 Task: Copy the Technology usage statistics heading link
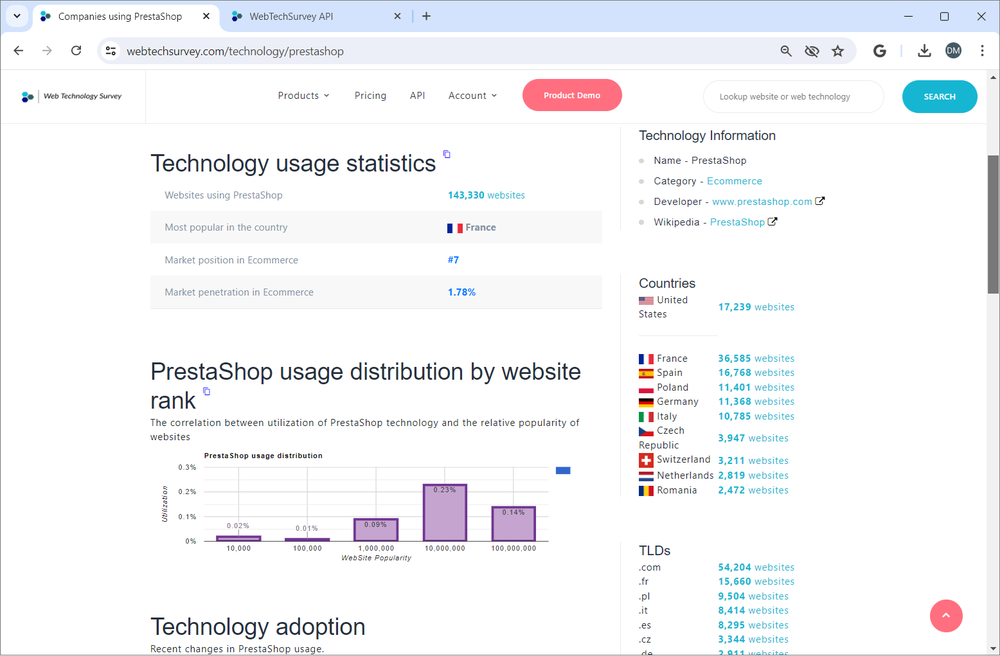click(x=447, y=154)
